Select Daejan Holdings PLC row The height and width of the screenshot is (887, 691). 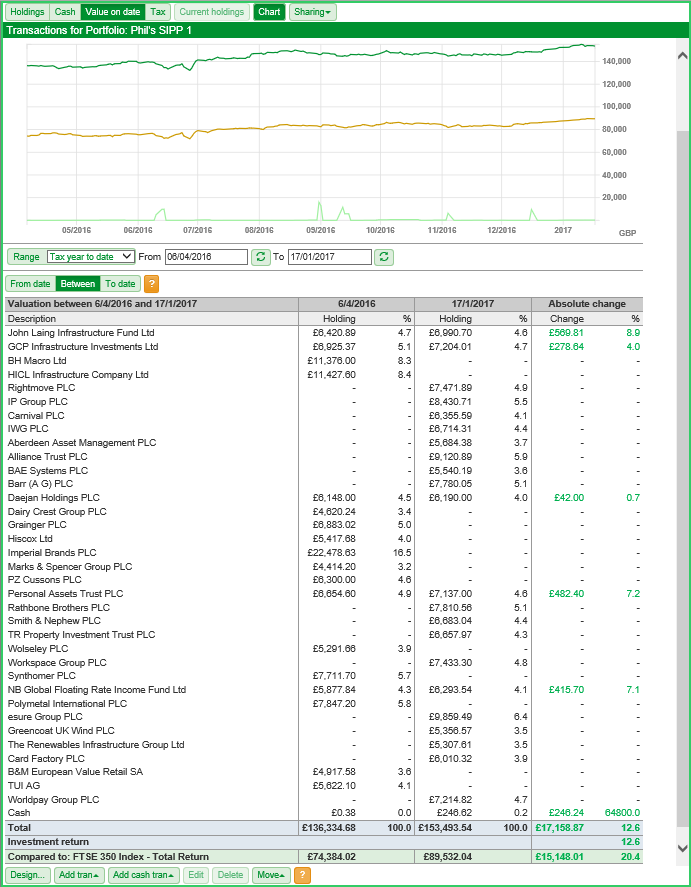pyautogui.click(x=324, y=498)
